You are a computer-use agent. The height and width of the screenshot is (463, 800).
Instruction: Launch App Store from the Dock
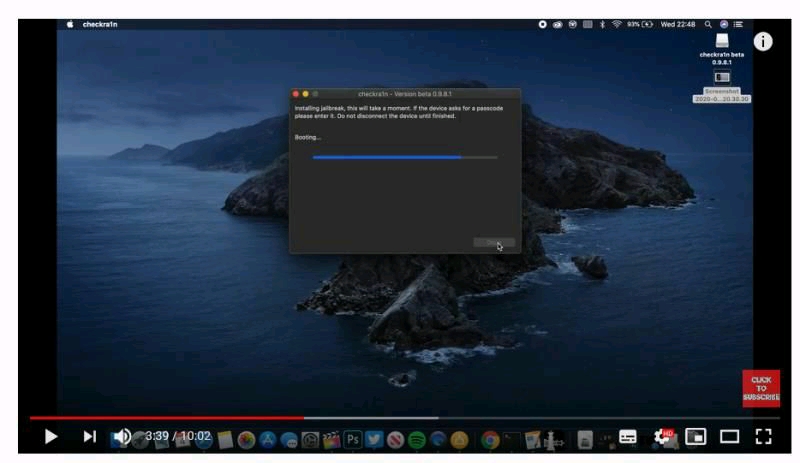coord(268,440)
